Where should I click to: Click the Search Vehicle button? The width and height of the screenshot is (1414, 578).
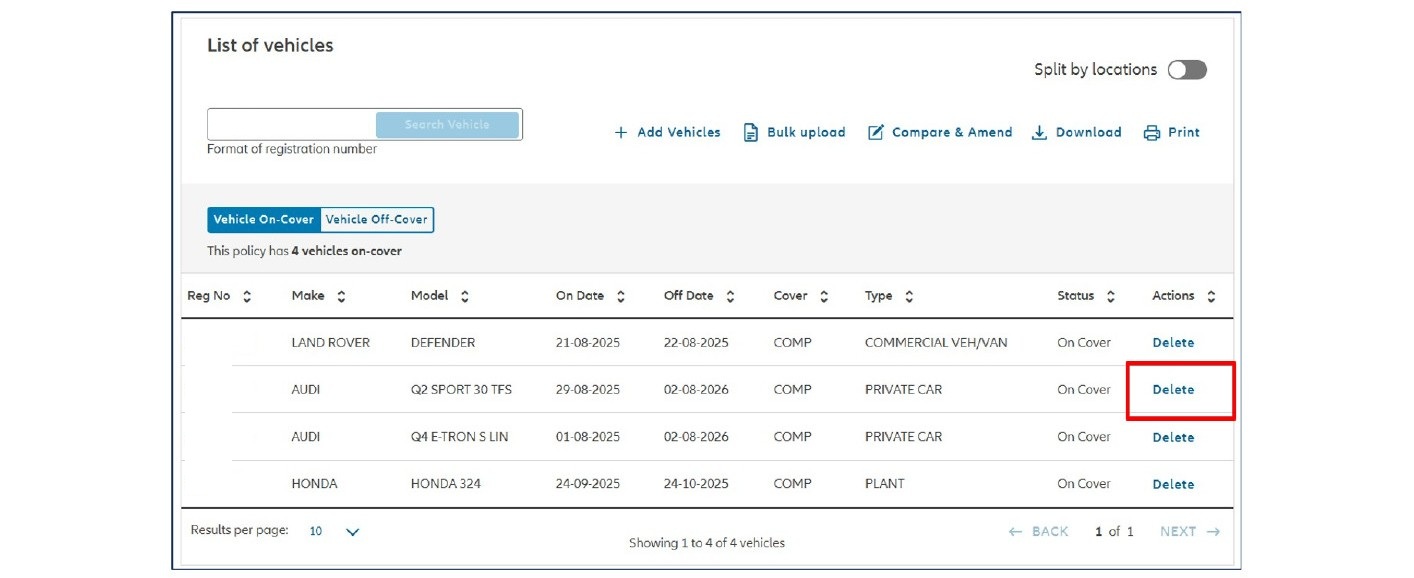(x=447, y=125)
